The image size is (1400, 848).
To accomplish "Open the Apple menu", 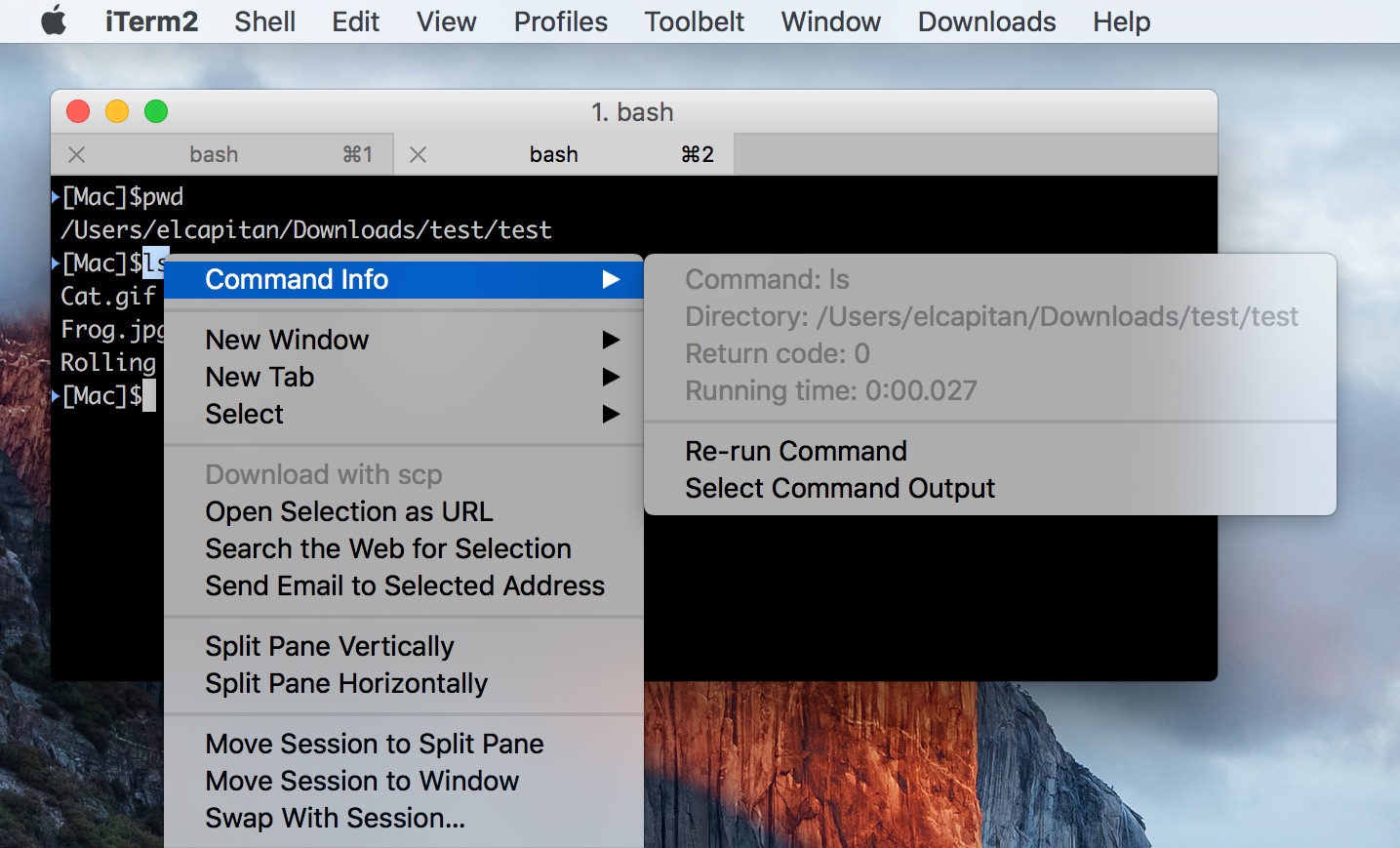I will pos(54,20).
